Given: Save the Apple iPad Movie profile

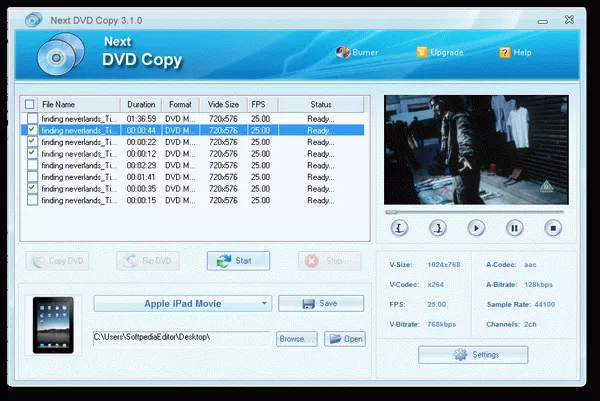Looking at the screenshot, I should pyautogui.click(x=321, y=303).
